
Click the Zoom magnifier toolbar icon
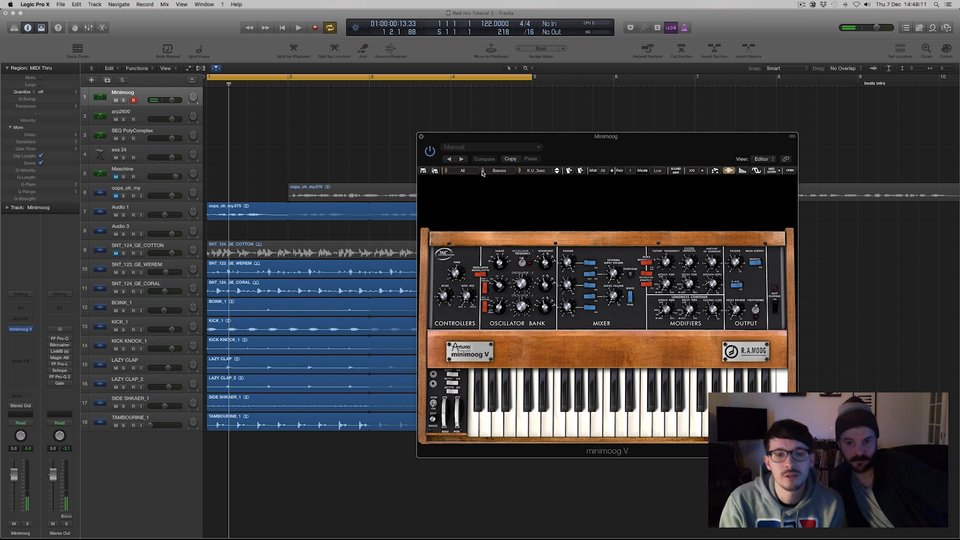pos(926,48)
